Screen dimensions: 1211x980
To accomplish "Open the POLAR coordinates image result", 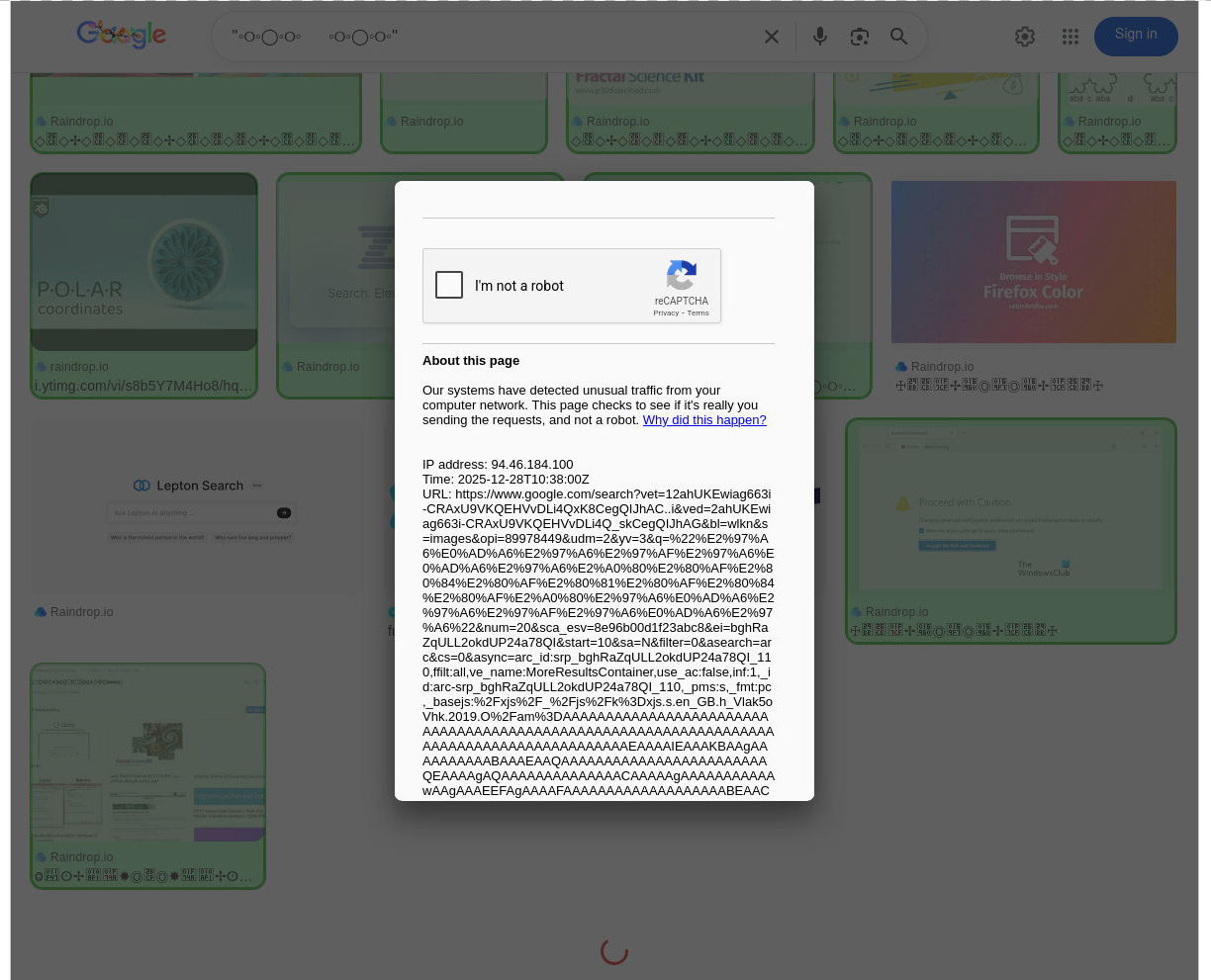I will click(x=143, y=263).
